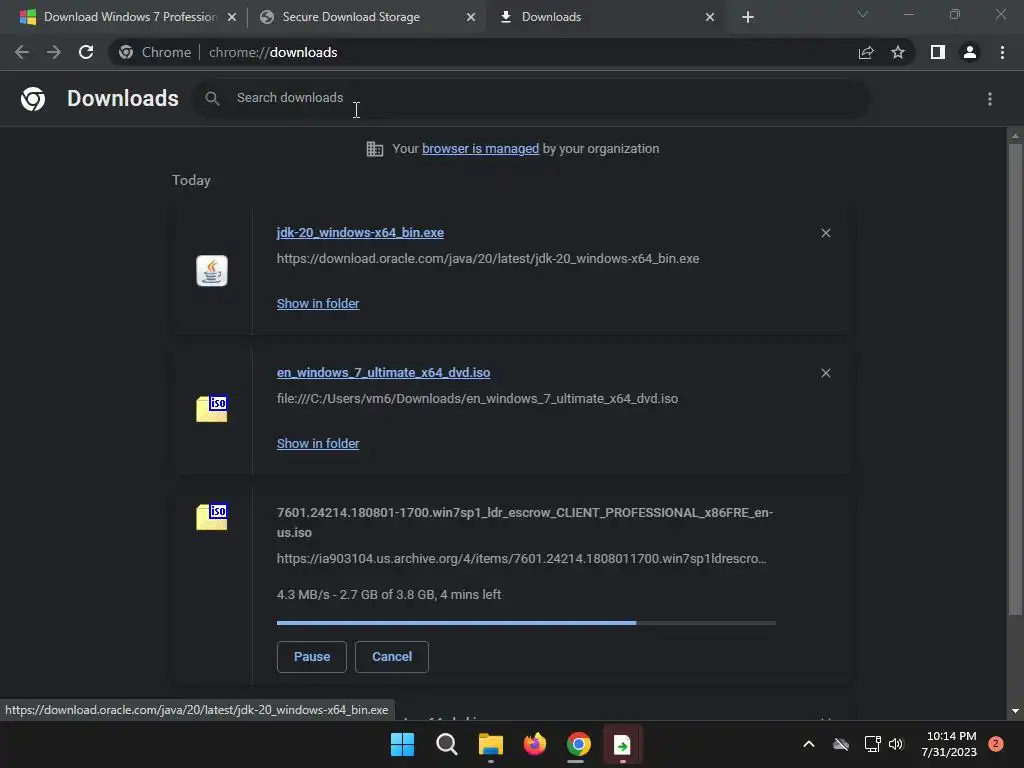The width and height of the screenshot is (1024, 768).
Task: Reload the downloads page
Action: pos(86,52)
